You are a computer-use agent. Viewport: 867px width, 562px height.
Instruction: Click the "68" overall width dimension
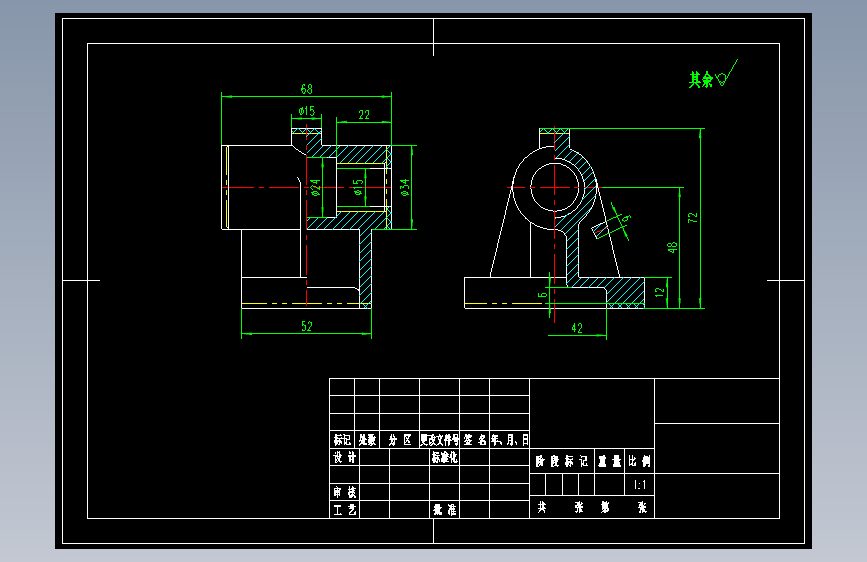pyautogui.click(x=307, y=89)
